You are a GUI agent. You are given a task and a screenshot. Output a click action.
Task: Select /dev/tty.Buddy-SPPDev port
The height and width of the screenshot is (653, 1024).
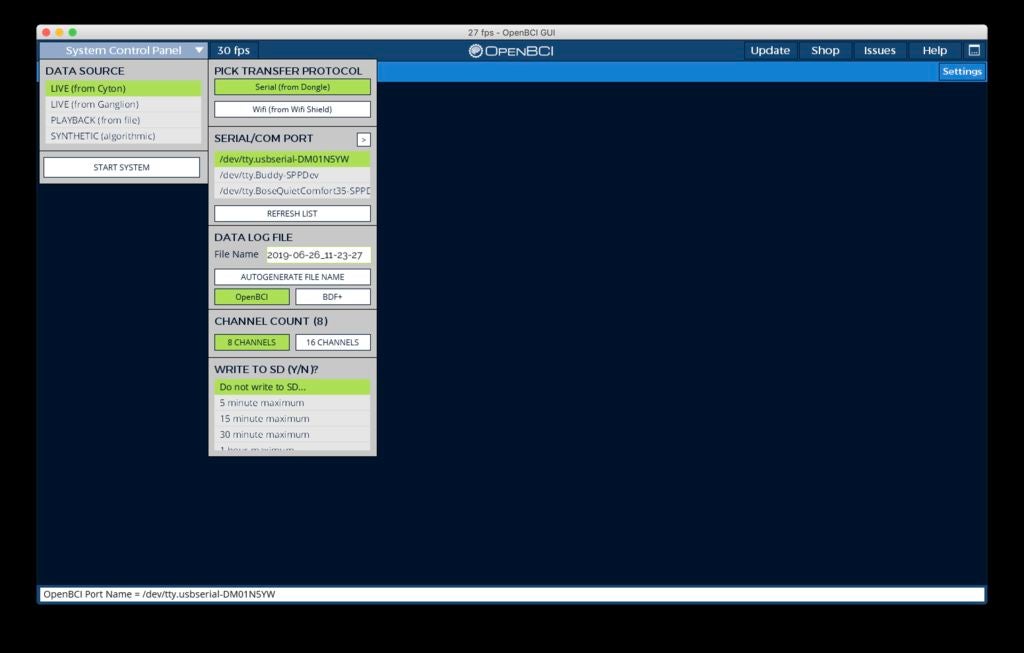[292, 175]
